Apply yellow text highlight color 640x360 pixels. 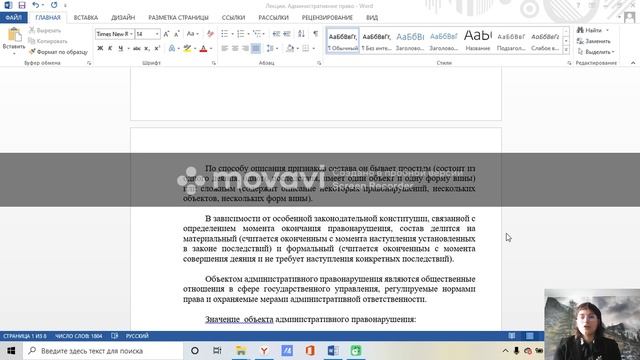tap(187, 49)
